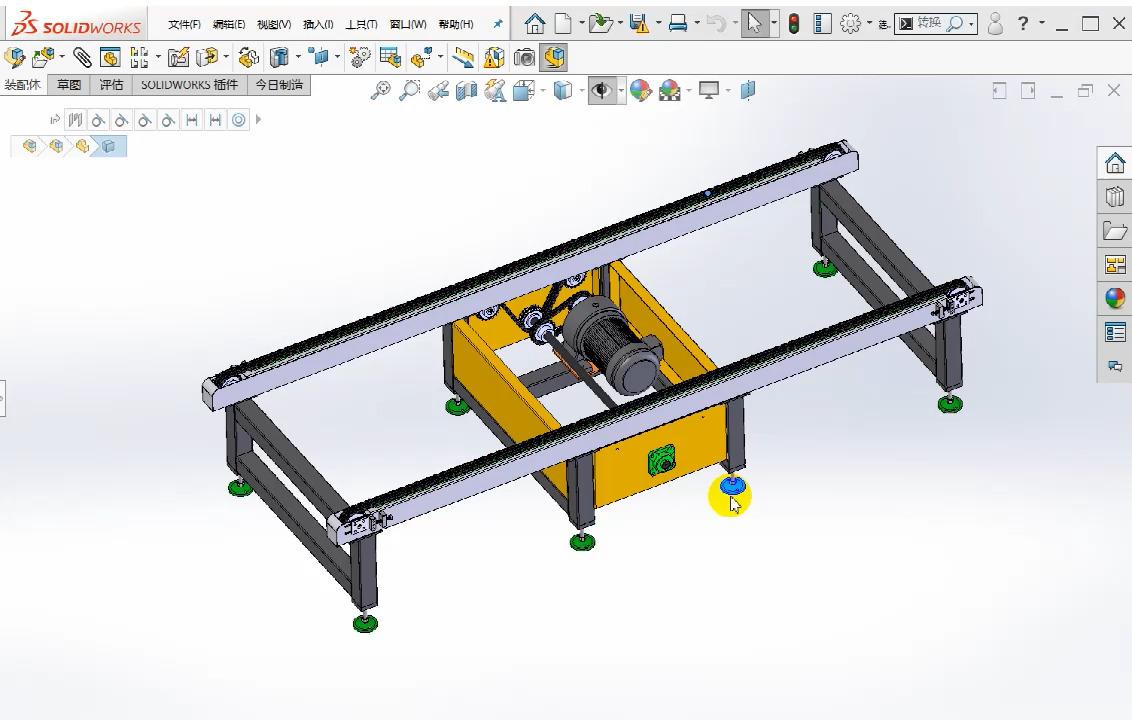This screenshot has width=1132, height=720.
Task: Expand the floating mate toolbar arrow
Action: coord(258,120)
